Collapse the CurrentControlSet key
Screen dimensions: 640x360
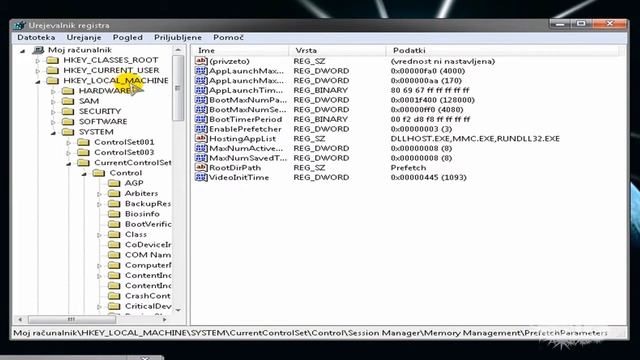click(69, 163)
